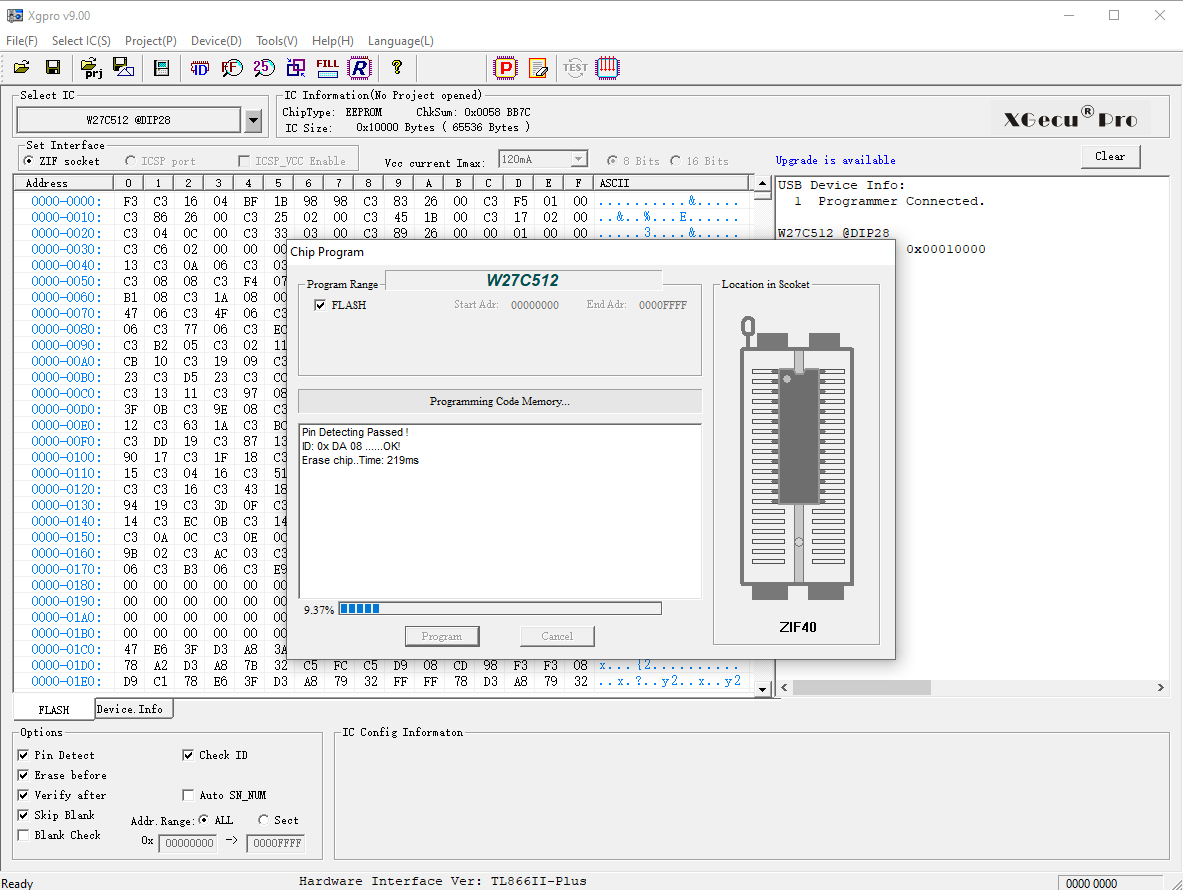The height and width of the screenshot is (890, 1183).
Task: Click the verify compare squares icon
Action: click(x=296, y=68)
